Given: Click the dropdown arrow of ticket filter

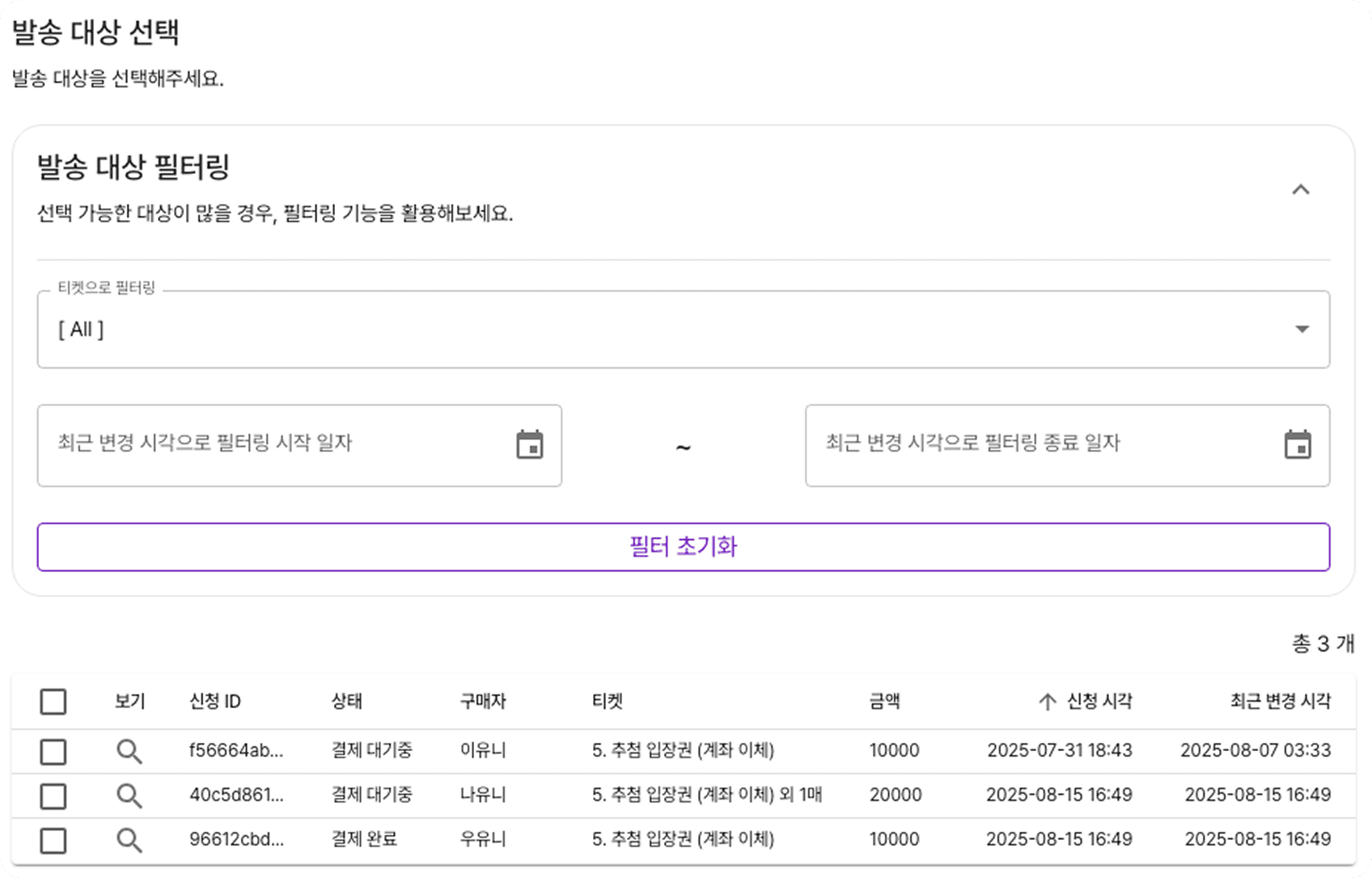Looking at the screenshot, I should click(x=1302, y=329).
